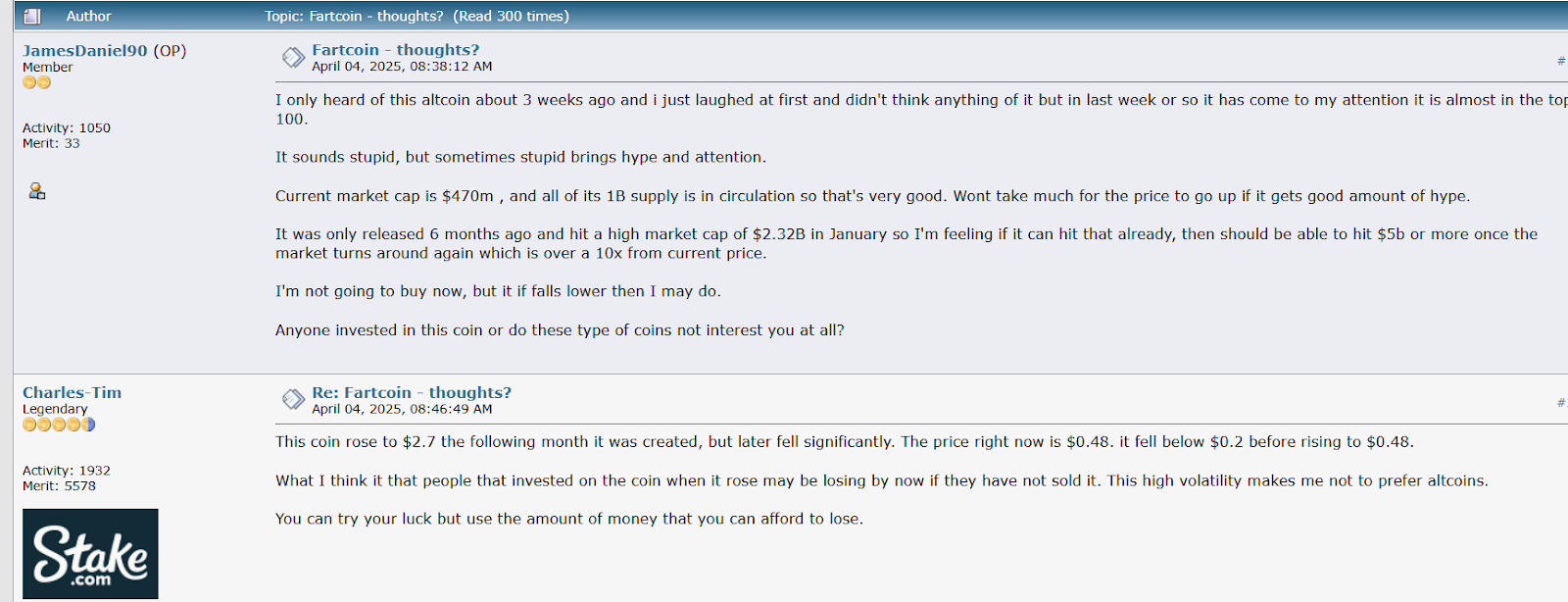The height and width of the screenshot is (602, 1568).
Task: Click Charles-Tim's Legendary rank coin icons
Action: click(x=59, y=425)
